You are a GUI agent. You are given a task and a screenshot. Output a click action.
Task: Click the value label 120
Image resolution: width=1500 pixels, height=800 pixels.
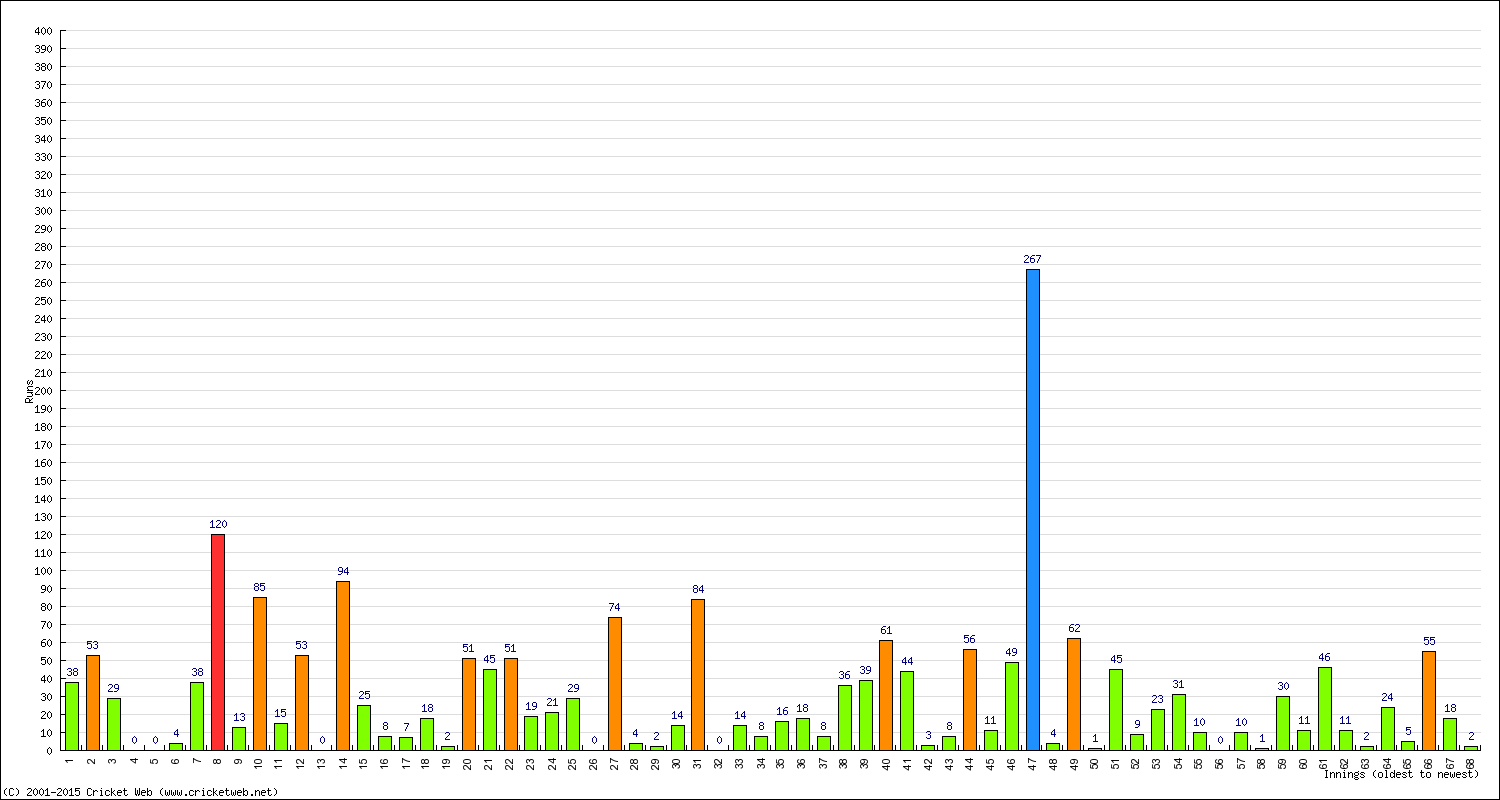pos(218,524)
